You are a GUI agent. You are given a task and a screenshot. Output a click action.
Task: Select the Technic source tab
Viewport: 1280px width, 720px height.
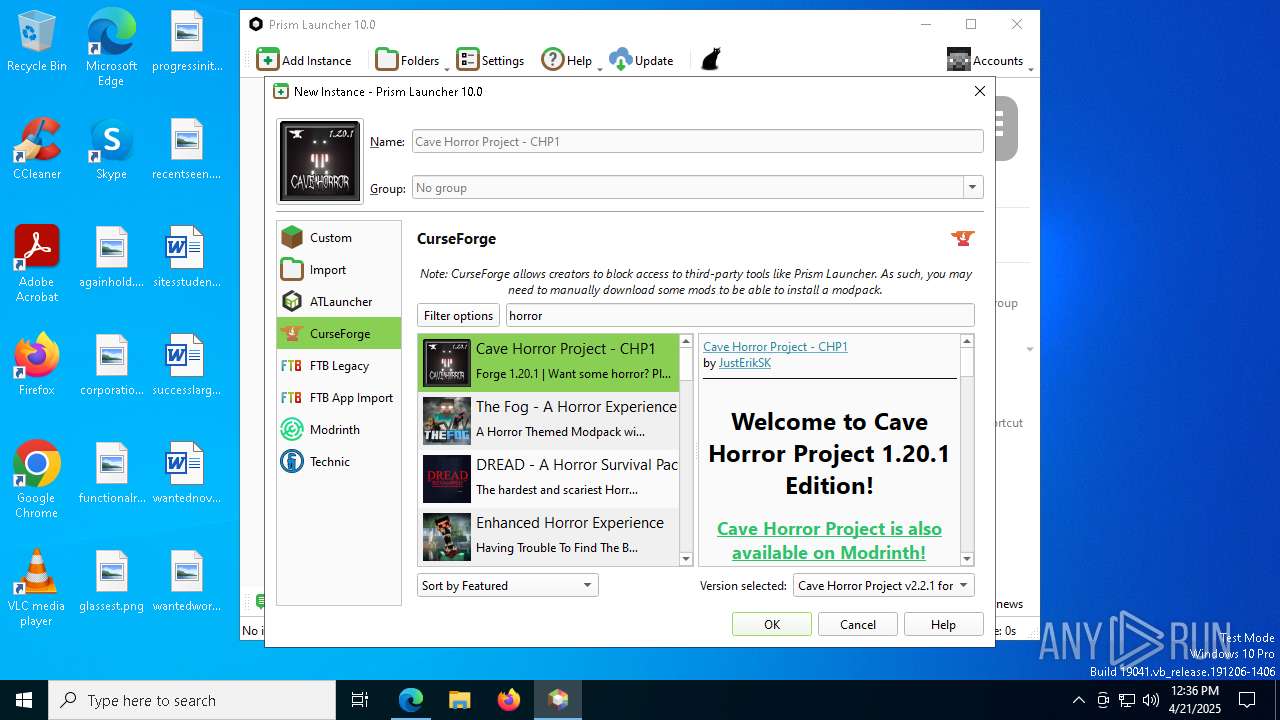pos(339,461)
